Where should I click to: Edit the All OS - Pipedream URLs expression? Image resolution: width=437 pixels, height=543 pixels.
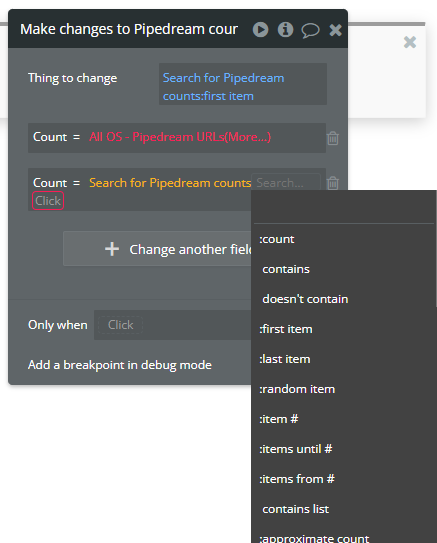180,137
